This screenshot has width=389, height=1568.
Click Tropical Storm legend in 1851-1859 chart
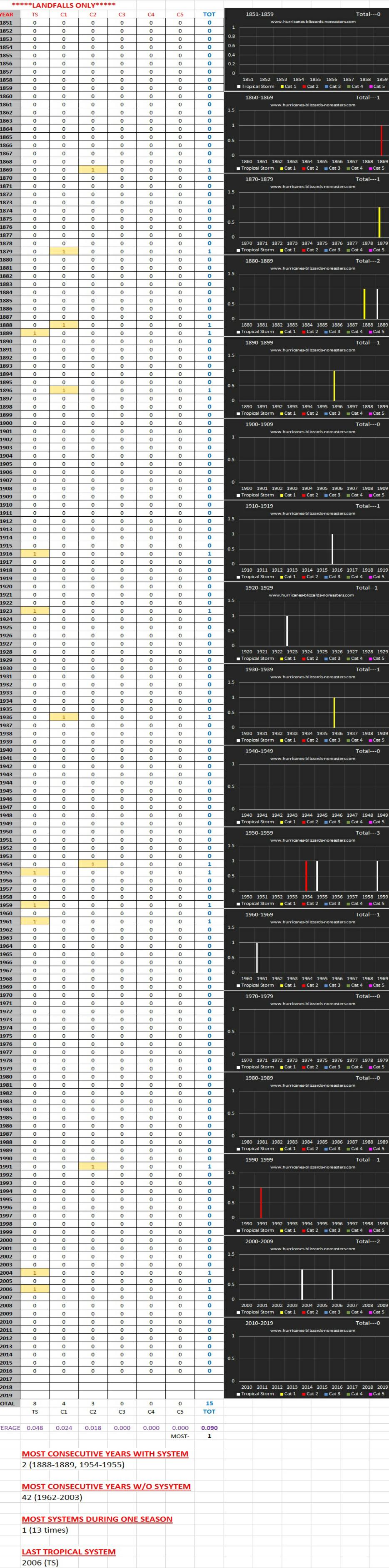point(255,87)
